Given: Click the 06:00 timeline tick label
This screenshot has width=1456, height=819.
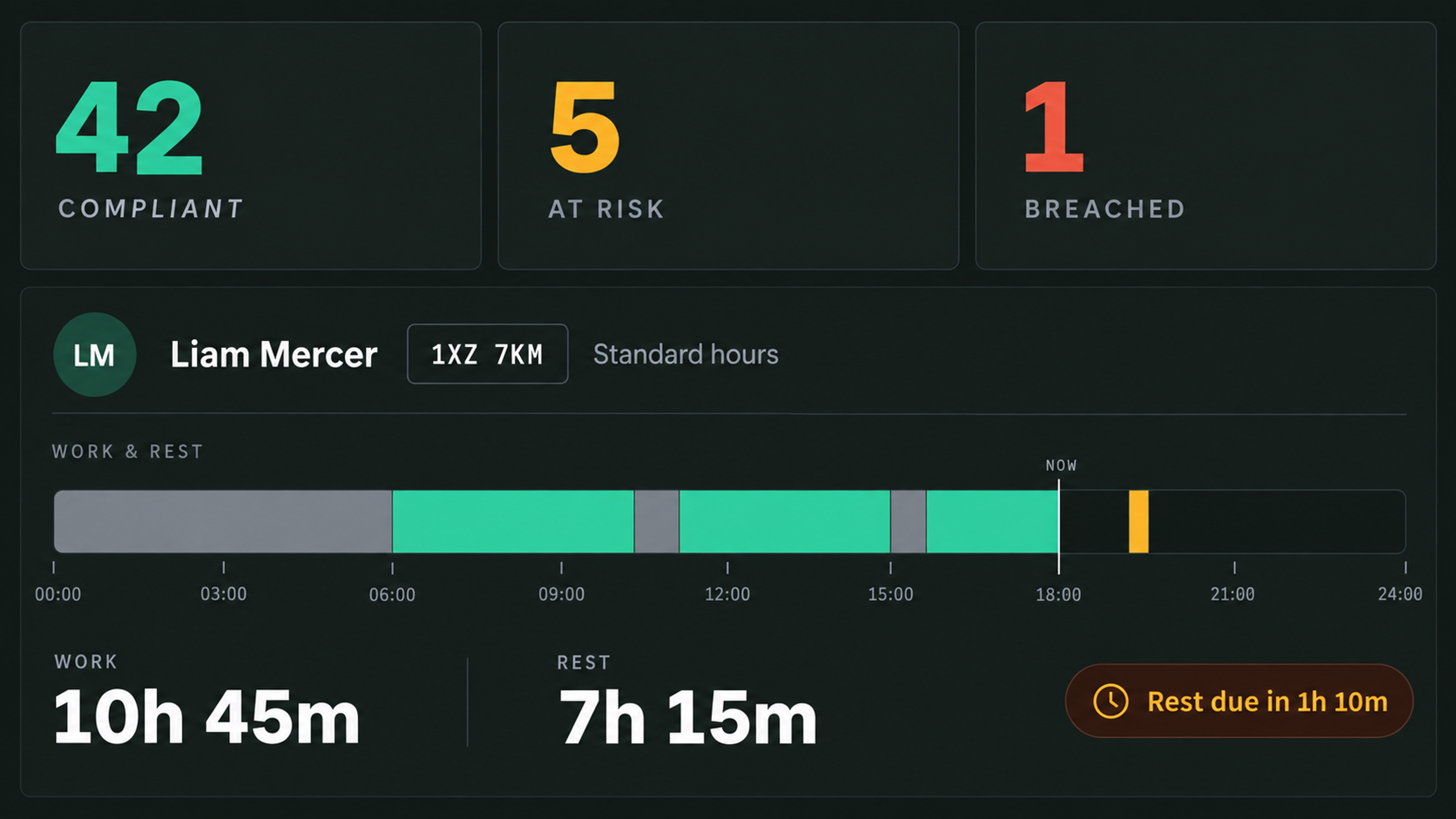Looking at the screenshot, I should [x=392, y=594].
